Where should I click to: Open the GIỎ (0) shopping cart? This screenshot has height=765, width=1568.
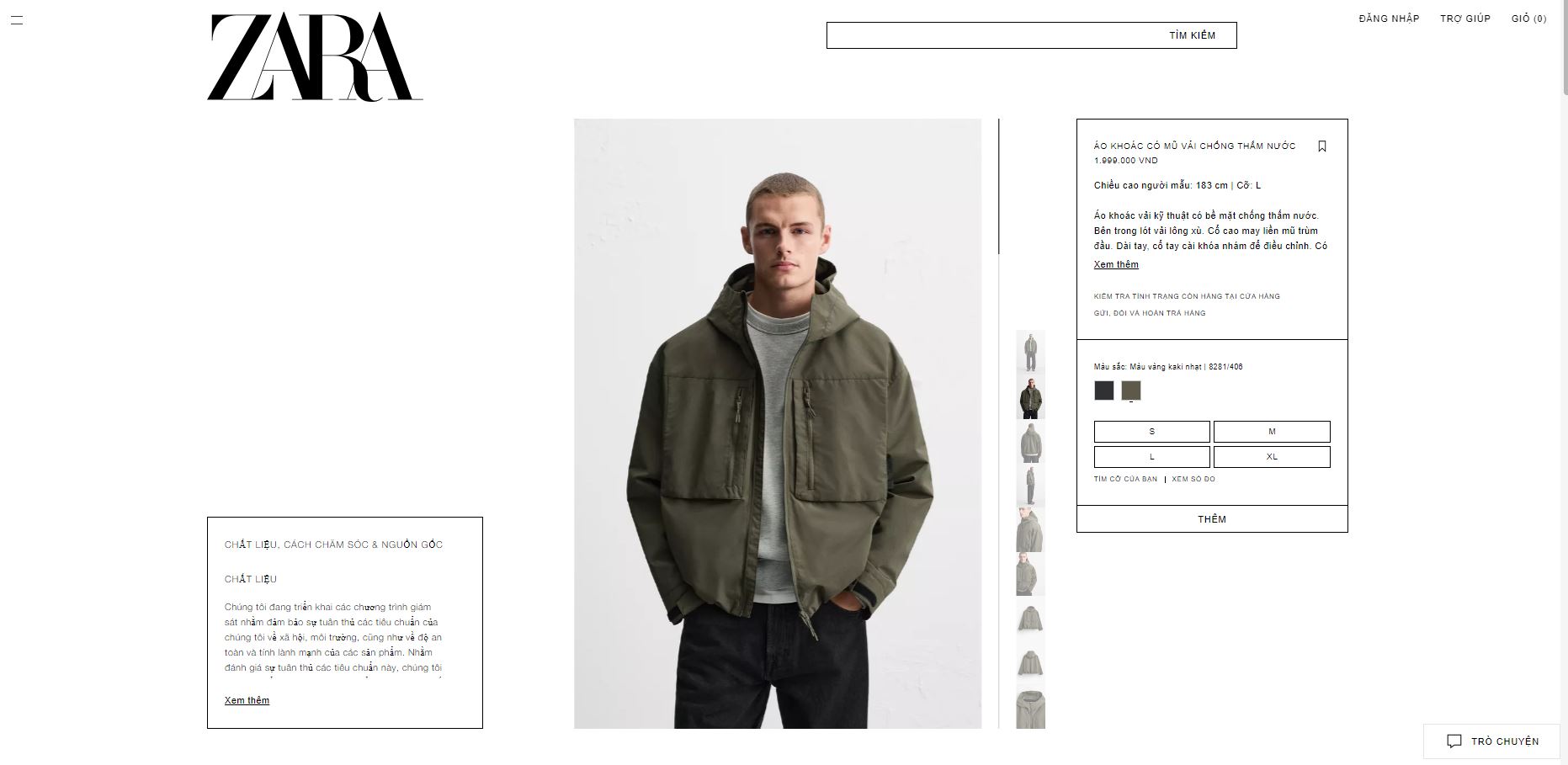1528,19
